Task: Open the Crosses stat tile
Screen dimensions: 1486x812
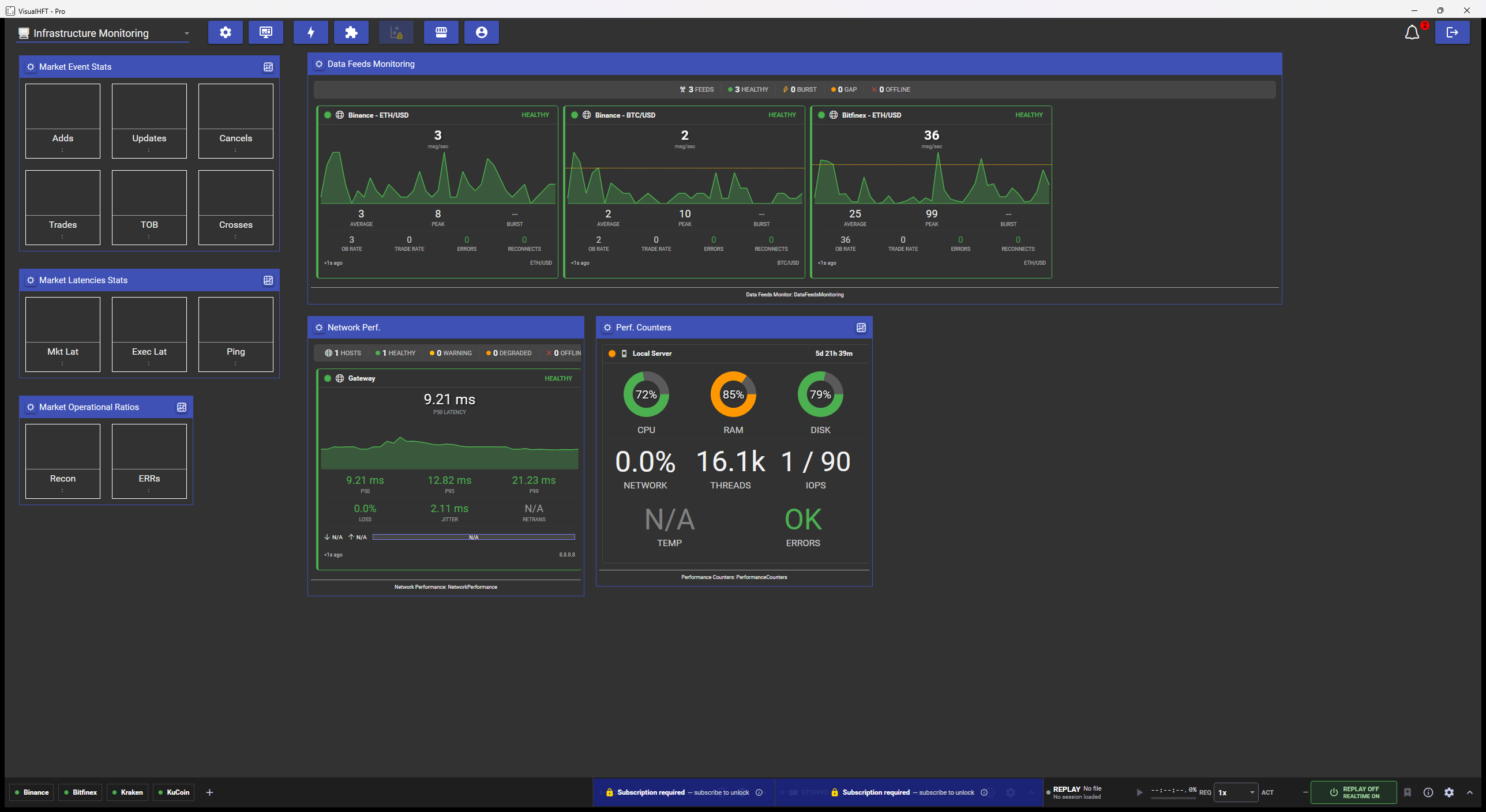Action: pos(236,208)
